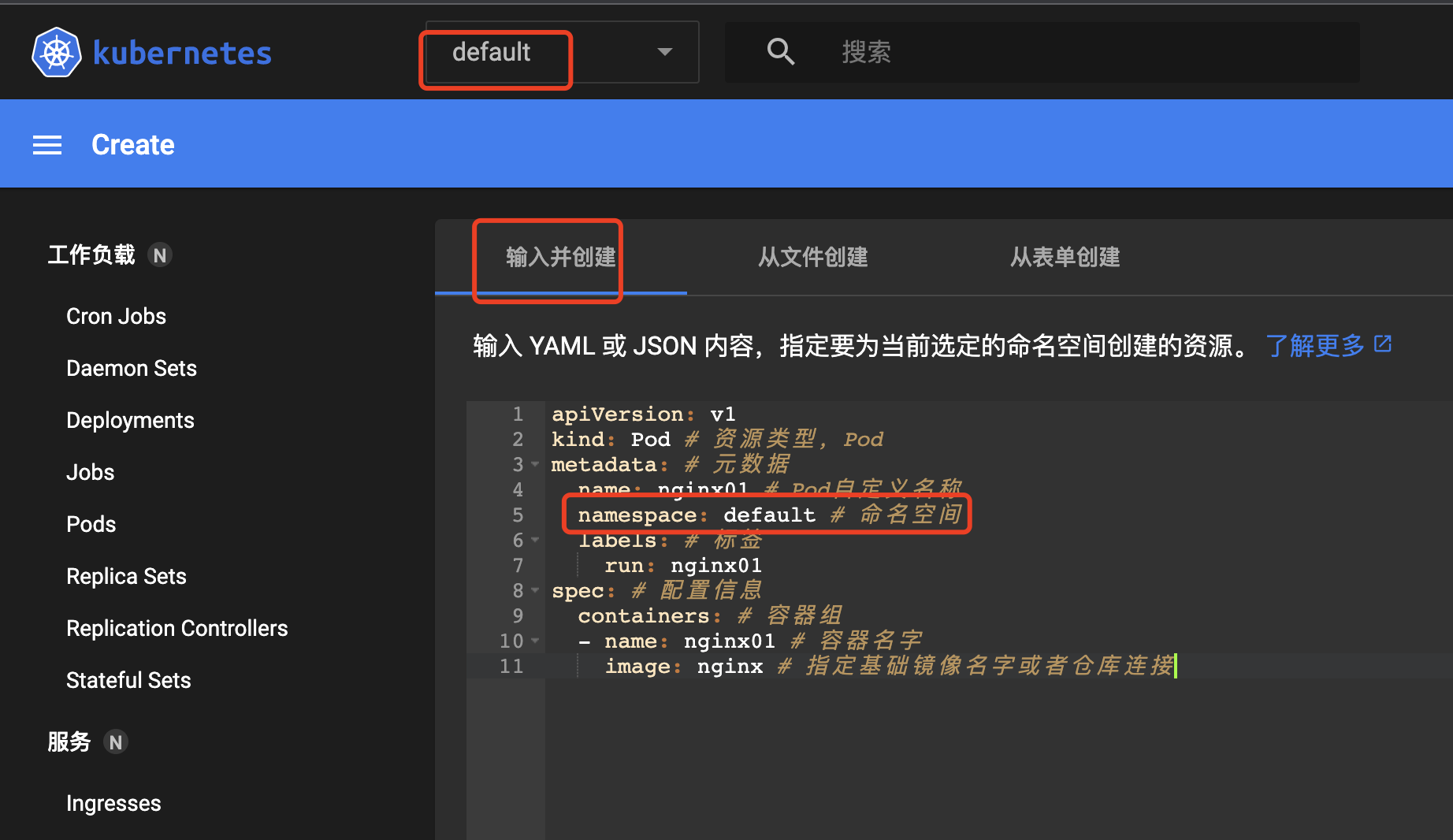
Task: Open Deployments in the sidebar
Action: tap(130, 421)
